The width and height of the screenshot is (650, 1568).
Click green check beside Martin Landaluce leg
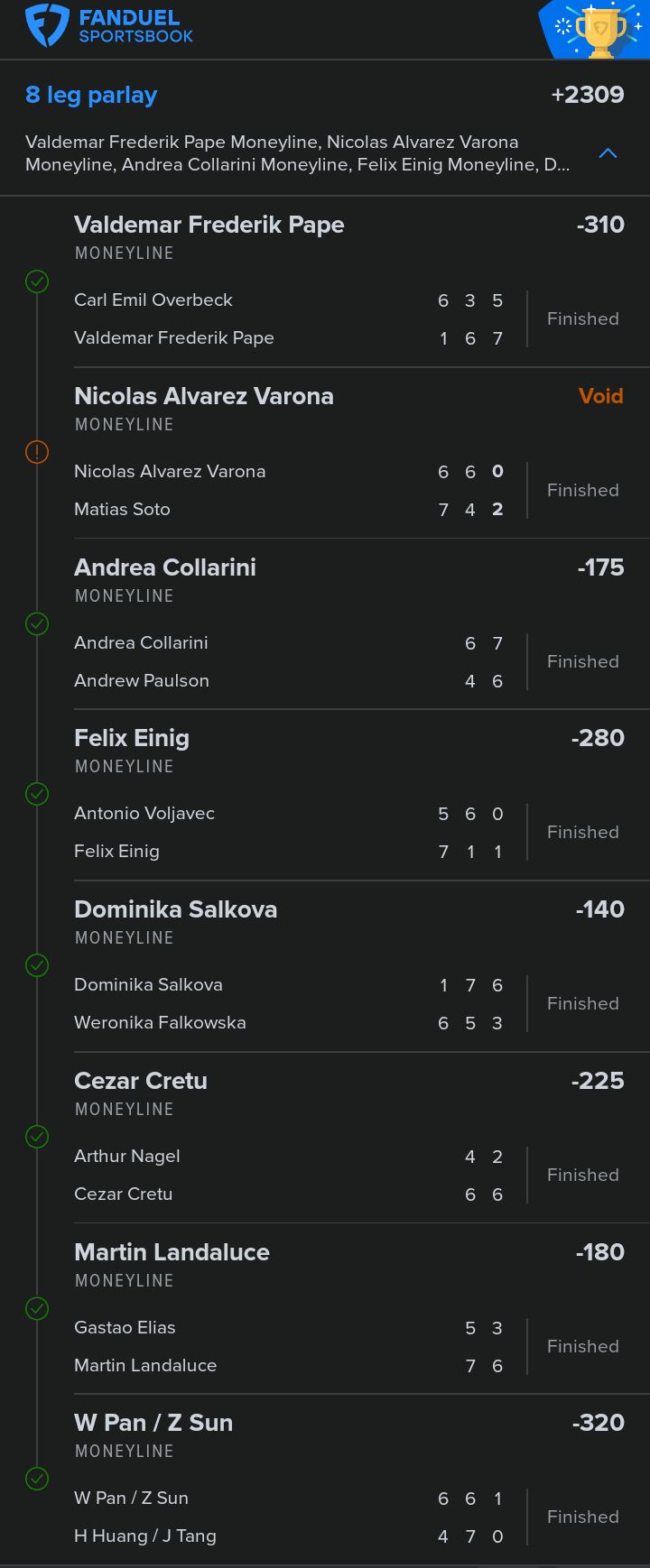click(37, 1308)
